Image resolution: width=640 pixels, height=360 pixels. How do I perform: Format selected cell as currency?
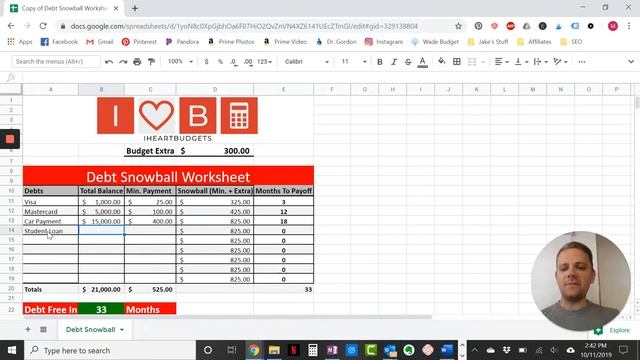pyautogui.click(x=207, y=62)
